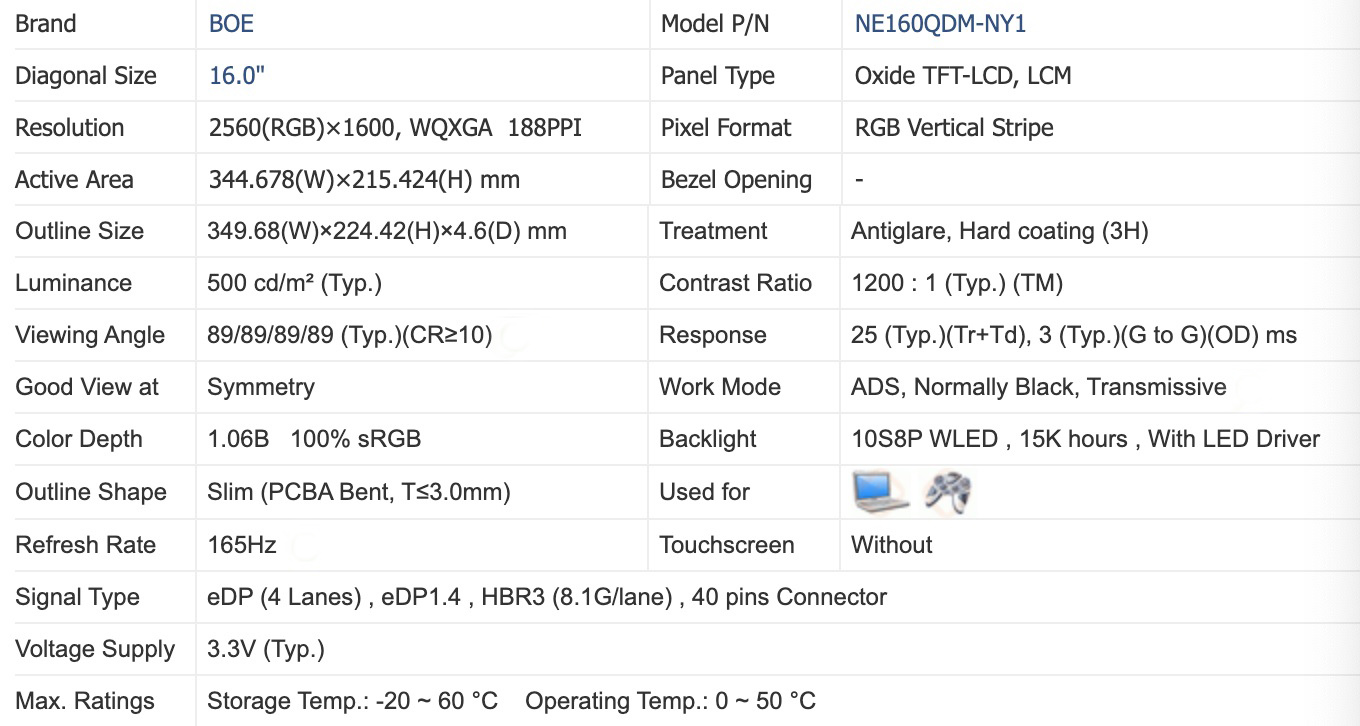
Task: Click the 'Outline Shape' label
Action: [x=90, y=492]
